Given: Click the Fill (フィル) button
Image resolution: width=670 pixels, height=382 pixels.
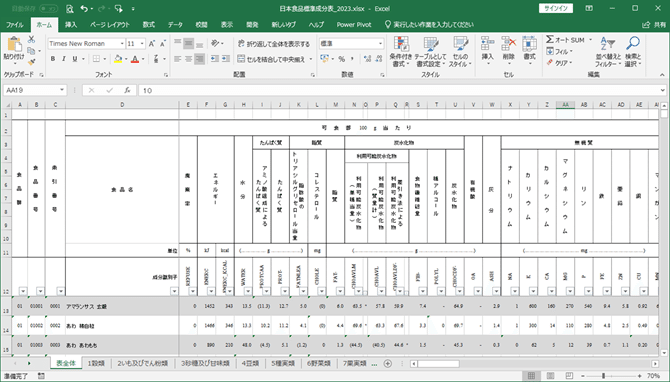Looking at the screenshot, I should click(x=560, y=51).
